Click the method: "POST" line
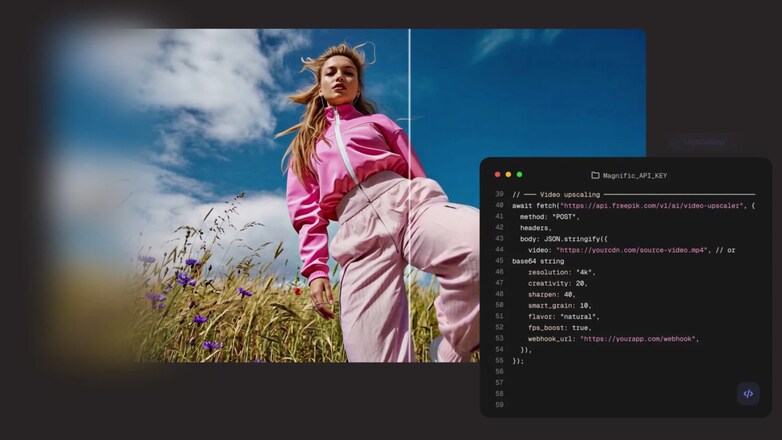The width and height of the screenshot is (782, 440). [550, 217]
